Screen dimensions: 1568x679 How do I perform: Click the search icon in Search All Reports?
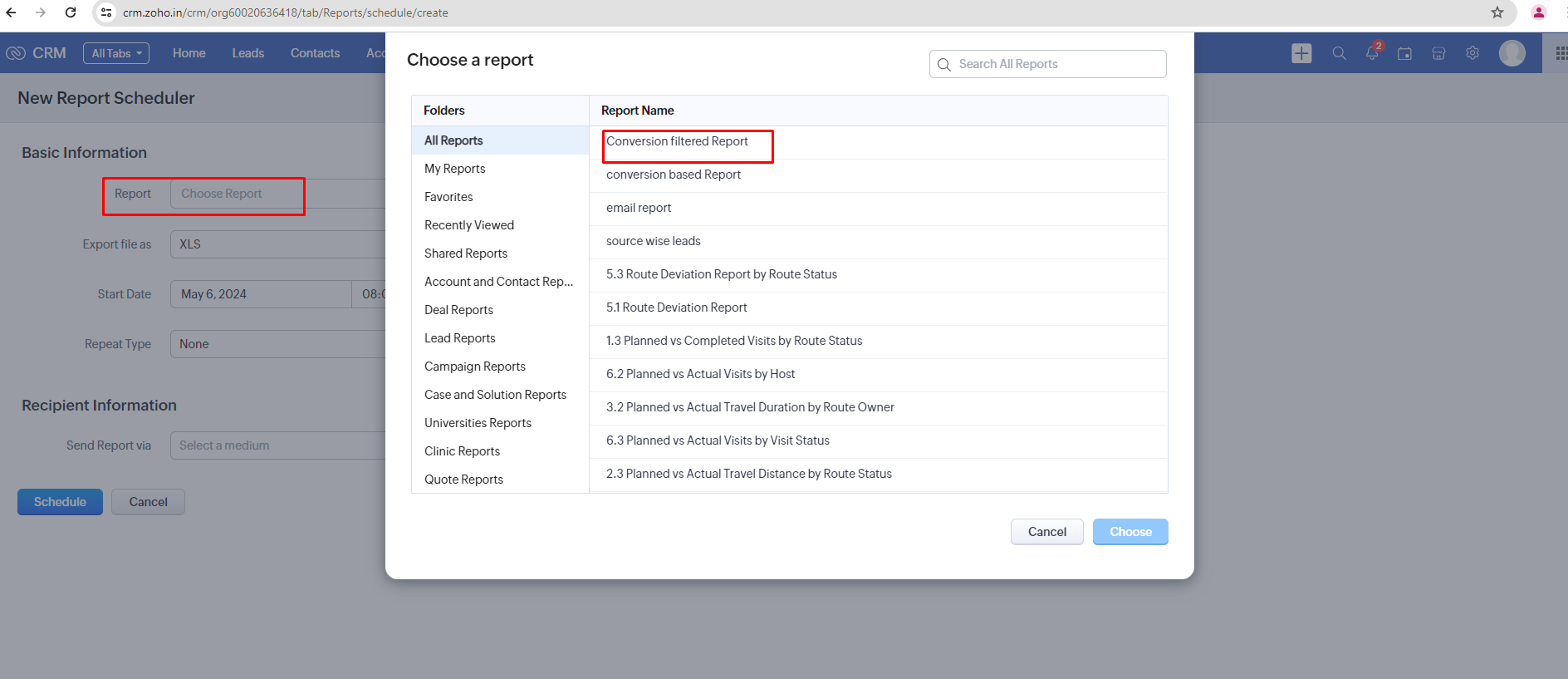click(944, 65)
